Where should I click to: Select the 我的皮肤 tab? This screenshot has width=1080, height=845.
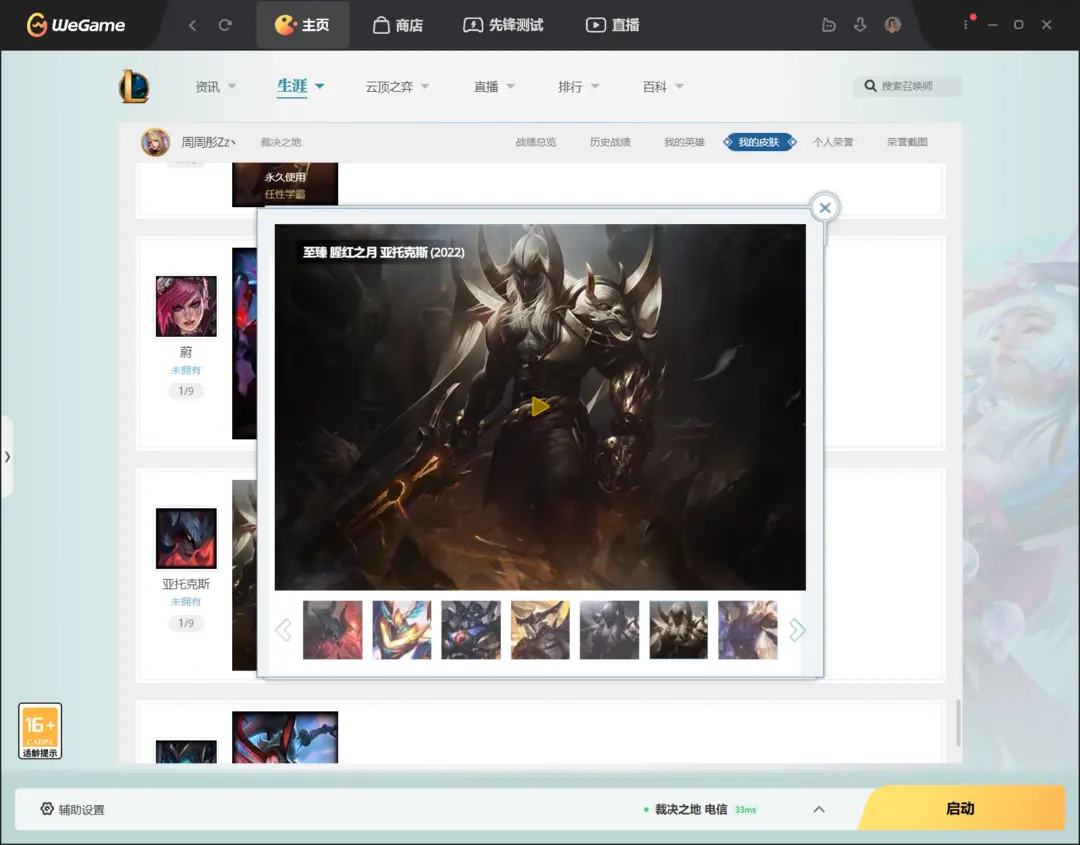(760, 143)
